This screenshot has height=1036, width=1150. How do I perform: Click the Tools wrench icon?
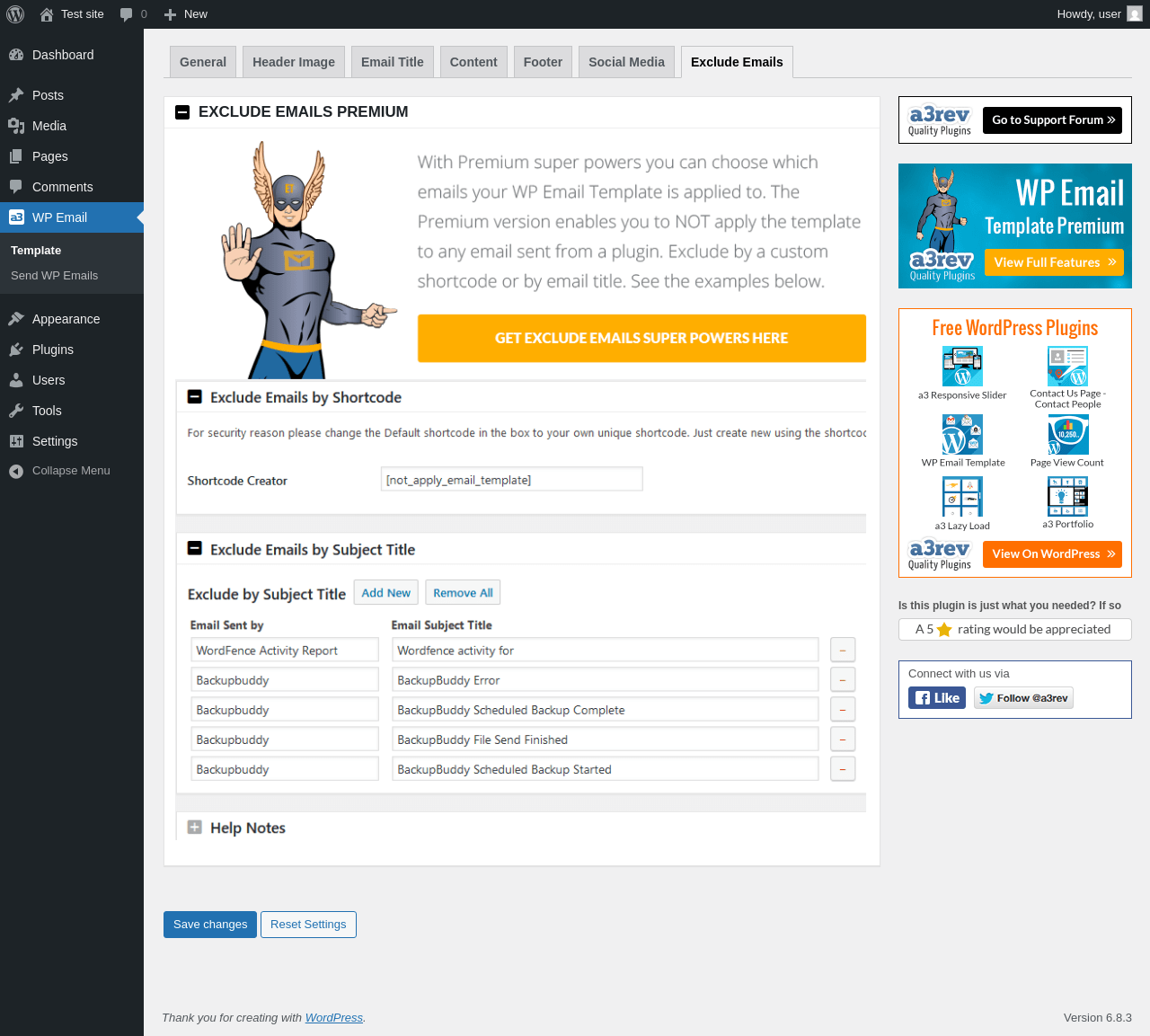(16, 411)
